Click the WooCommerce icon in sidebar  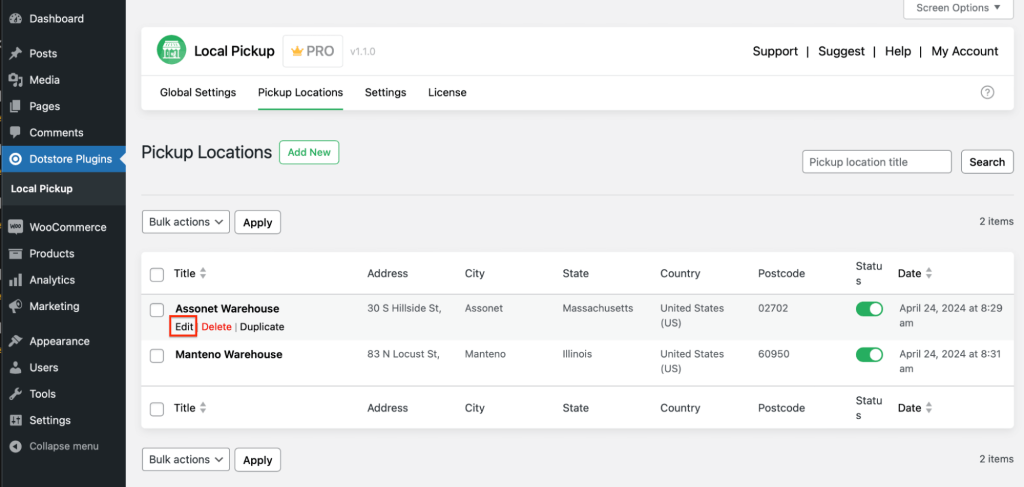[15, 227]
